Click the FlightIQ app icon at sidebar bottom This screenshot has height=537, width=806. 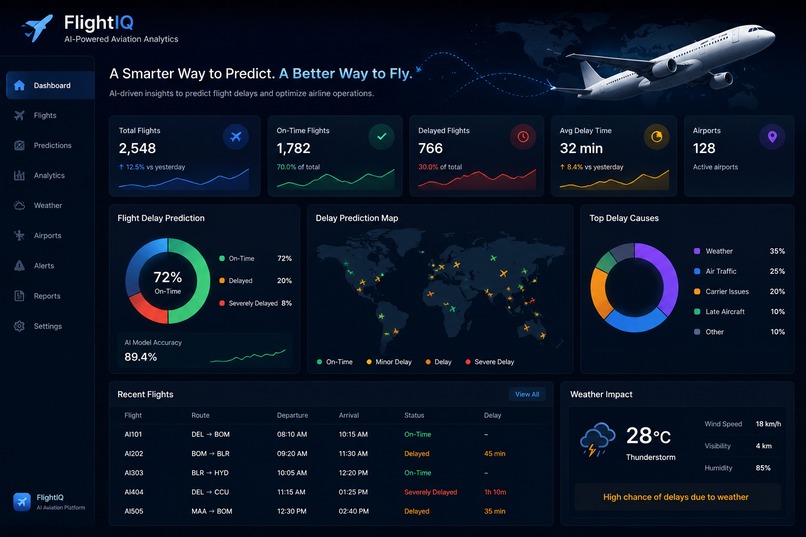point(22,502)
